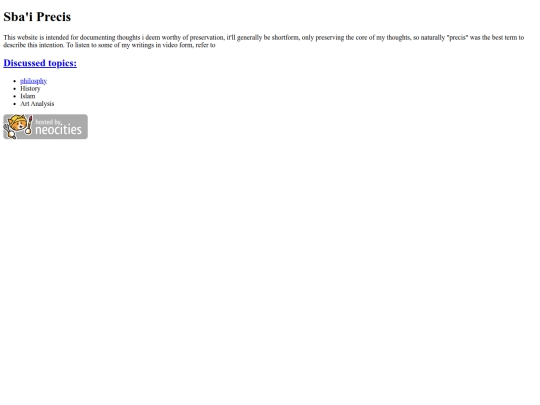
Task: Open the 'Discussed topics:' heading link
Action: [40, 63]
